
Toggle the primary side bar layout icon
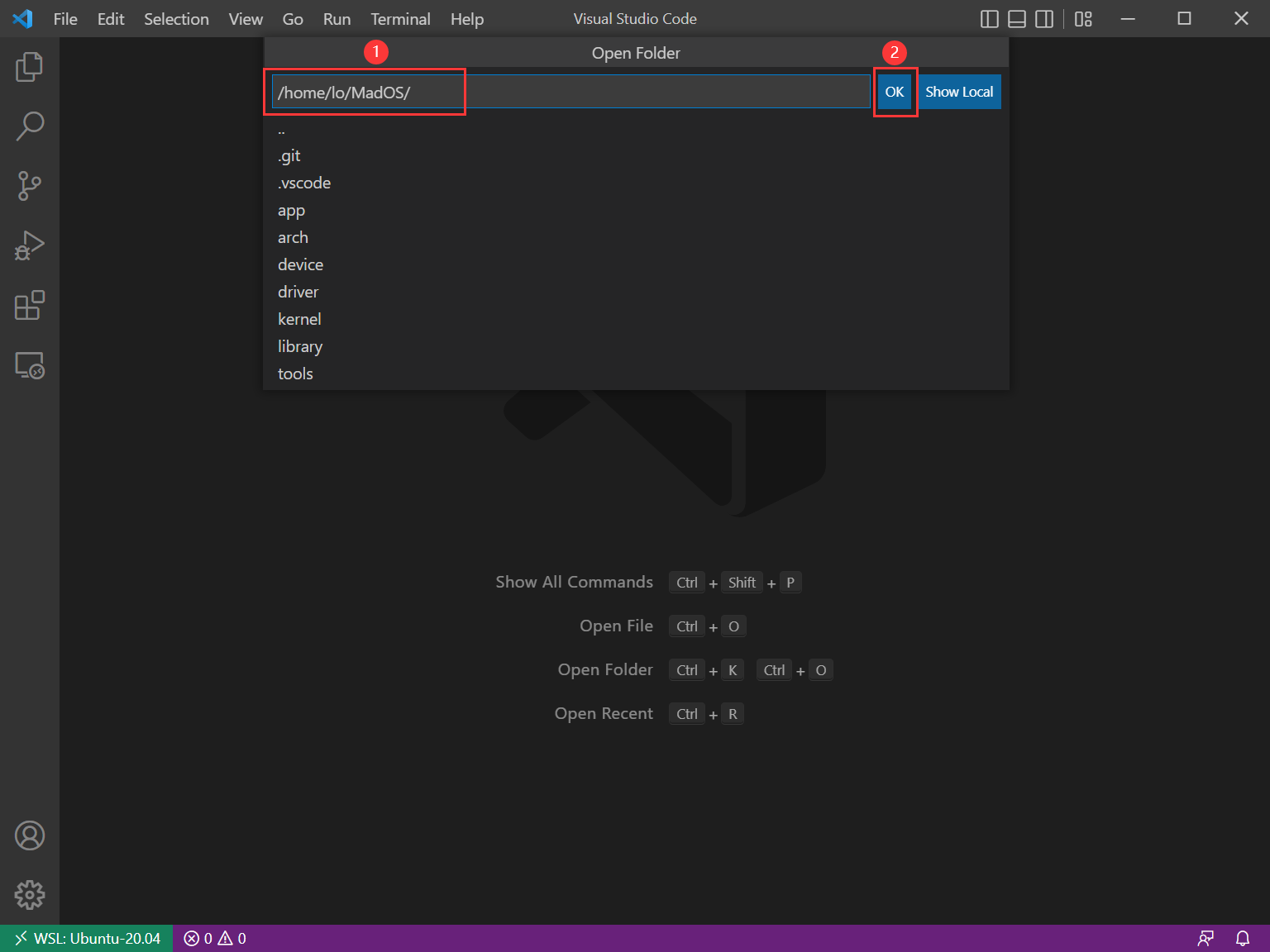(990, 19)
